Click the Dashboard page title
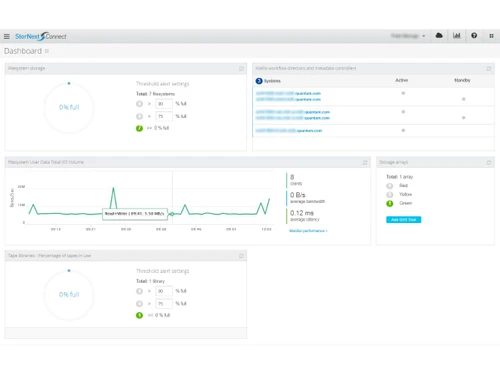 (x=23, y=51)
